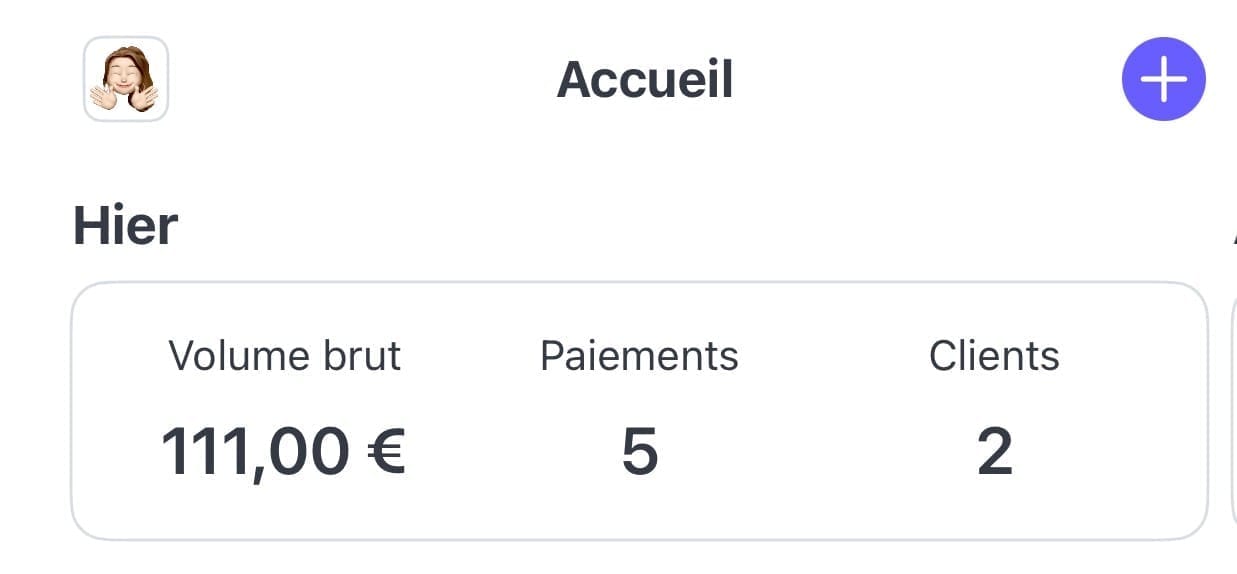
Task: Open the Paiements metric label
Action: coord(639,356)
